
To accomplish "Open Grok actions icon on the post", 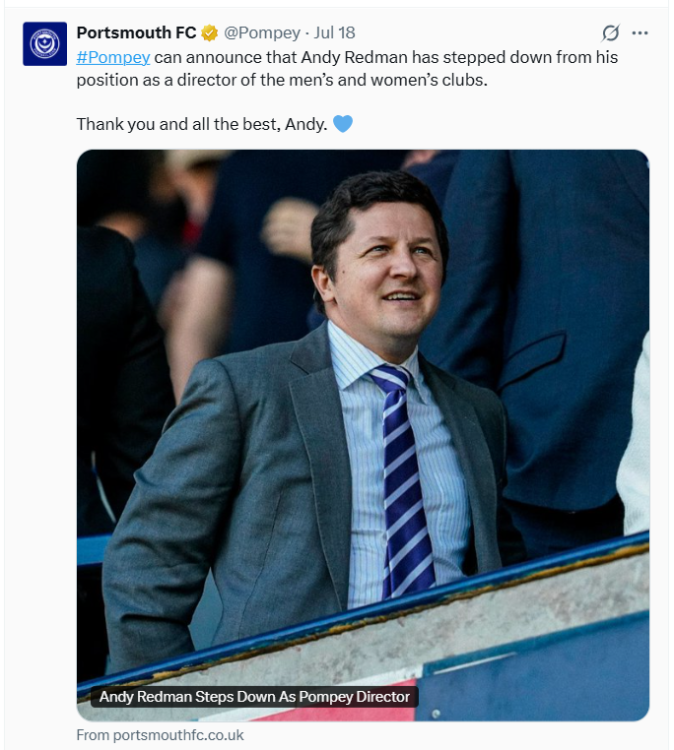I will [611, 33].
